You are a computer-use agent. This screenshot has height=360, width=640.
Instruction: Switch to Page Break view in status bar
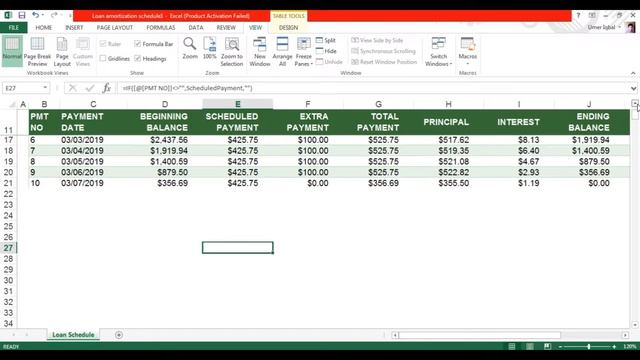(547, 347)
